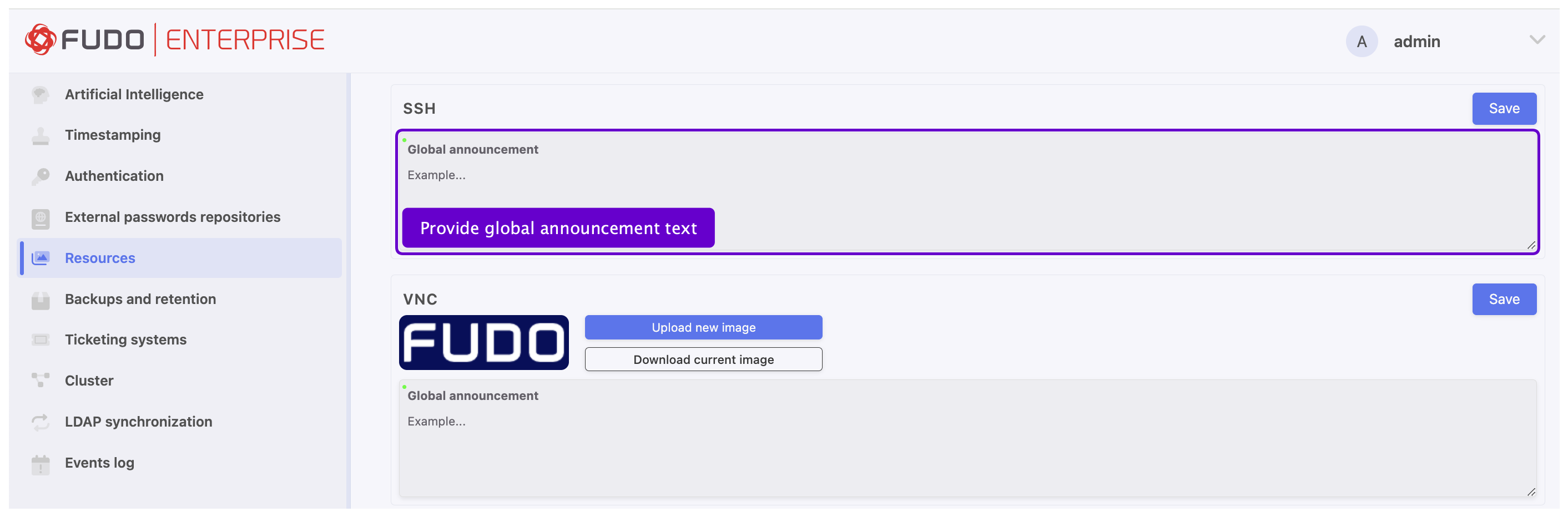Click the Authentication key icon
This screenshot has height=522, width=1568.
[40, 176]
